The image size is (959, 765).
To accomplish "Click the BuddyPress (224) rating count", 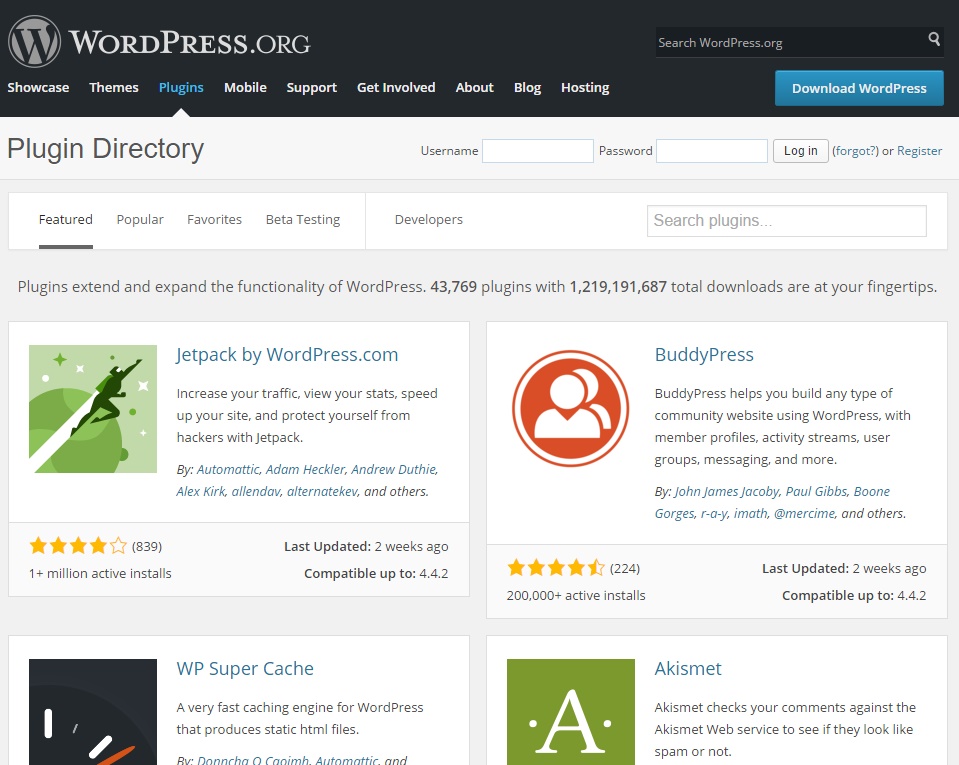I will (x=625, y=568).
